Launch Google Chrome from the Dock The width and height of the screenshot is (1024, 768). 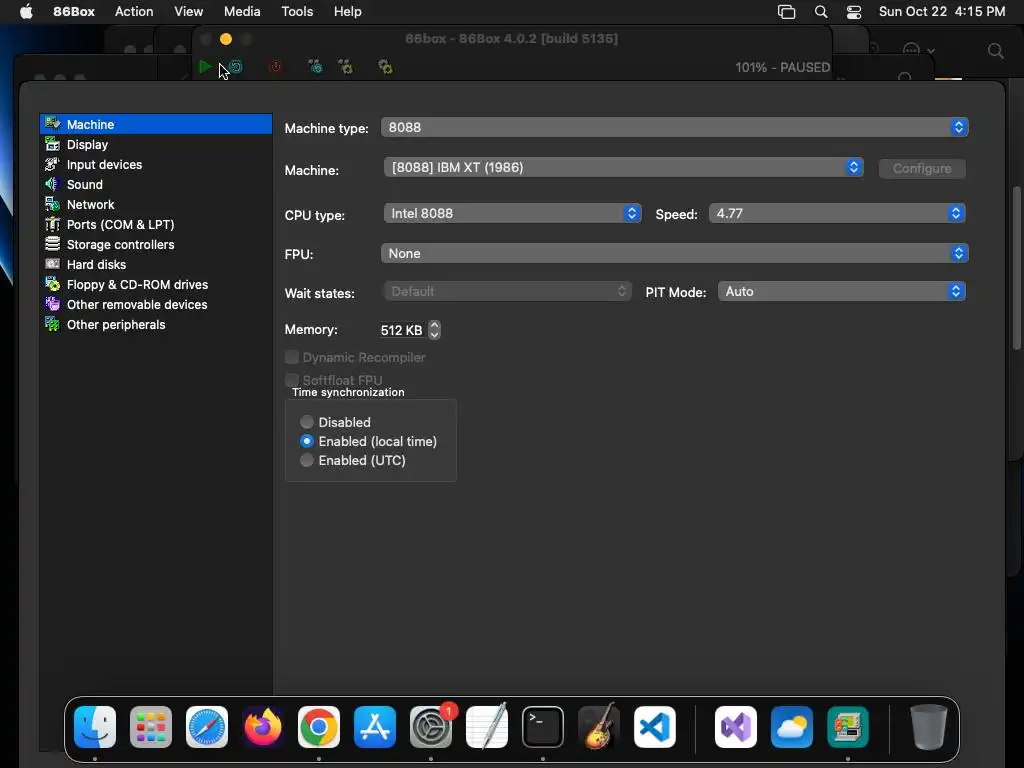319,727
